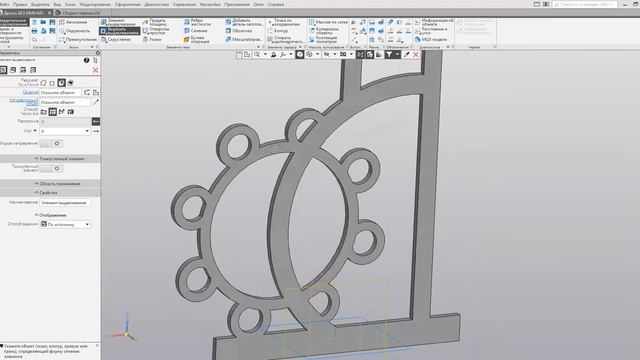Click Расстояние и угол measurement tool
This screenshot has height=360, width=640.
(x=431, y=31)
